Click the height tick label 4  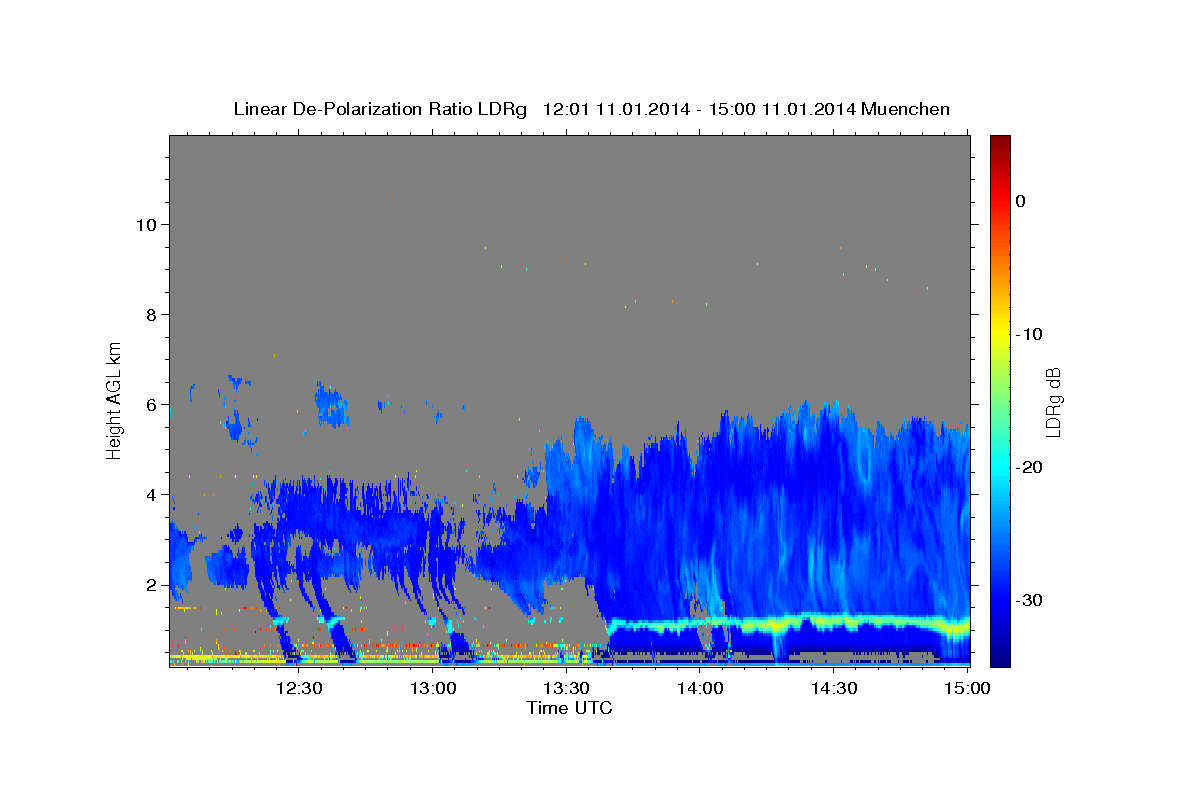coord(151,494)
